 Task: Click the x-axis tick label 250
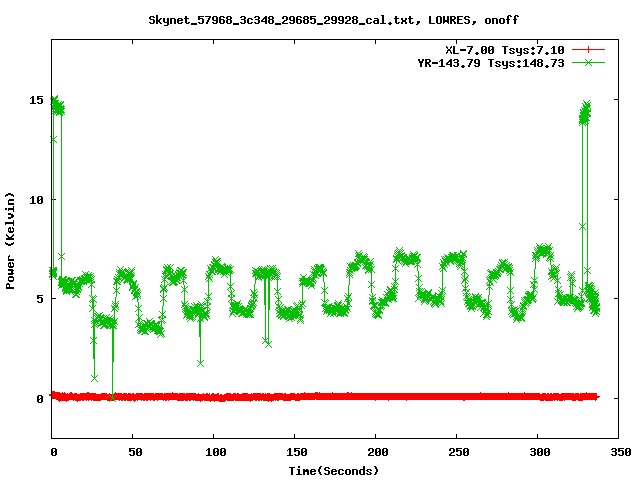click(458, 452)
